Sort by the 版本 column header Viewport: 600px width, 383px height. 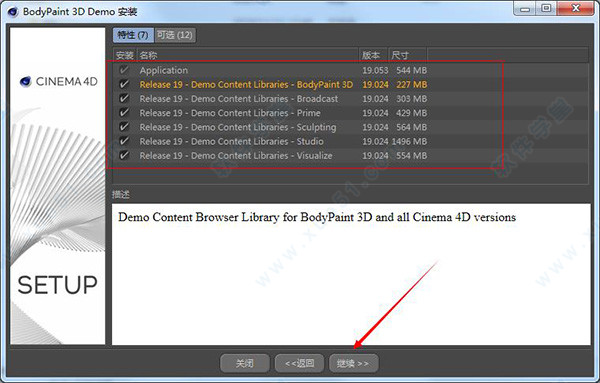373,55
